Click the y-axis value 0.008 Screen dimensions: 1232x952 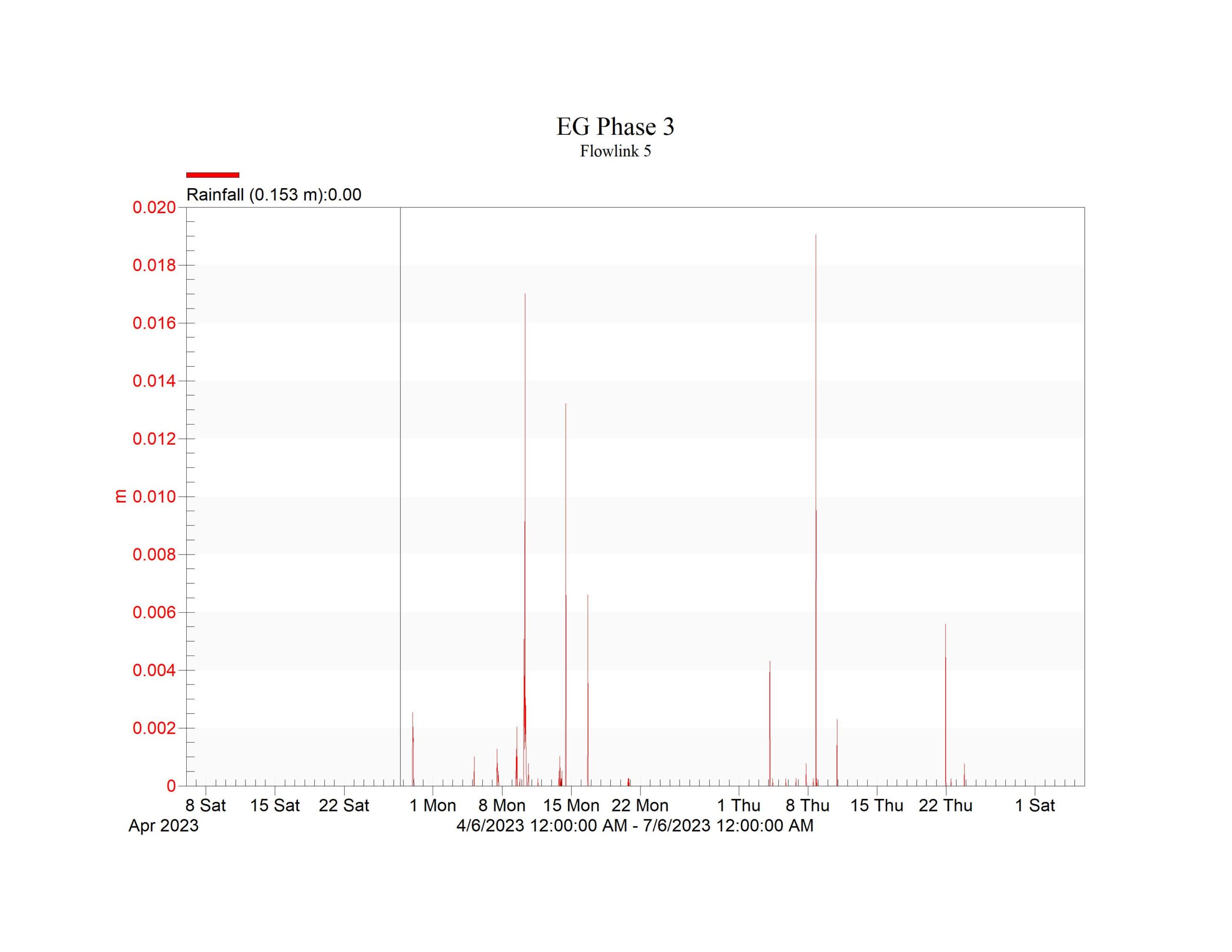154,555
